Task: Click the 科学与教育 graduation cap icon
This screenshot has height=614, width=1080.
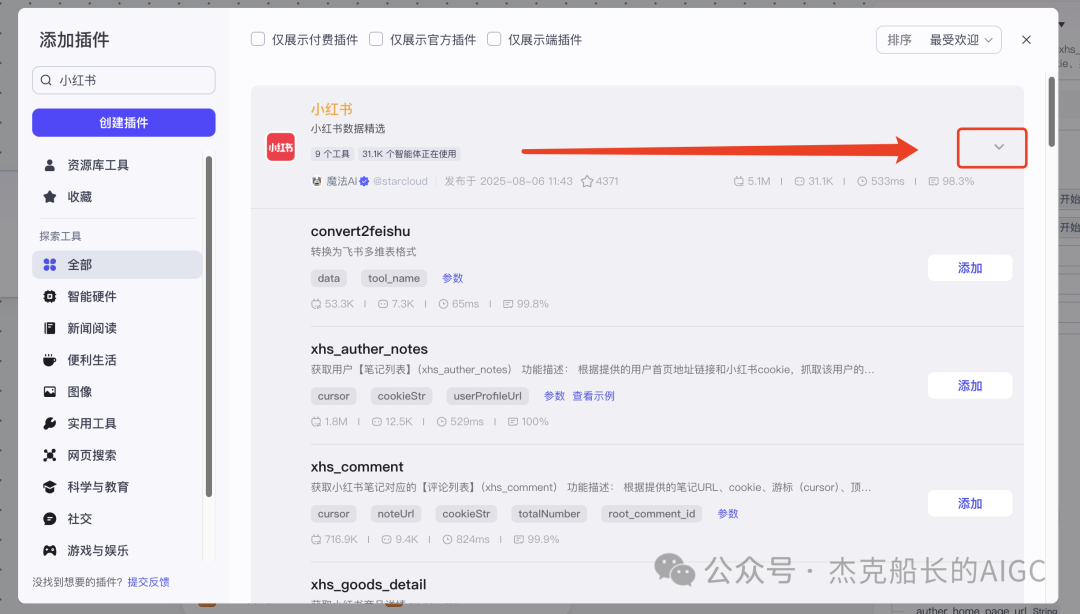Action: tap(50, 487)
